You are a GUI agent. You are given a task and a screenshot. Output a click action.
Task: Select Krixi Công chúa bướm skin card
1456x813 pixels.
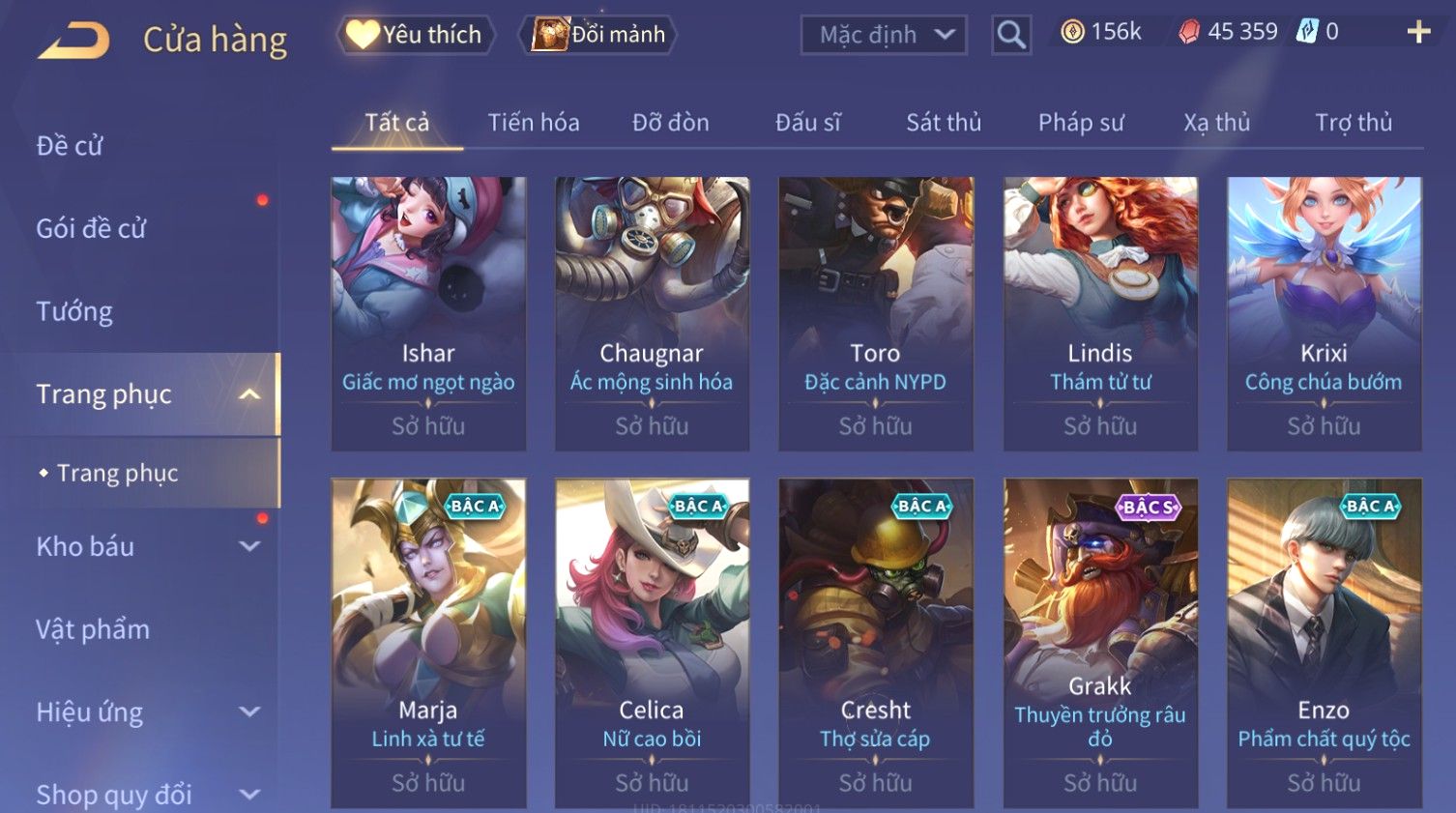pos(1324,313)
